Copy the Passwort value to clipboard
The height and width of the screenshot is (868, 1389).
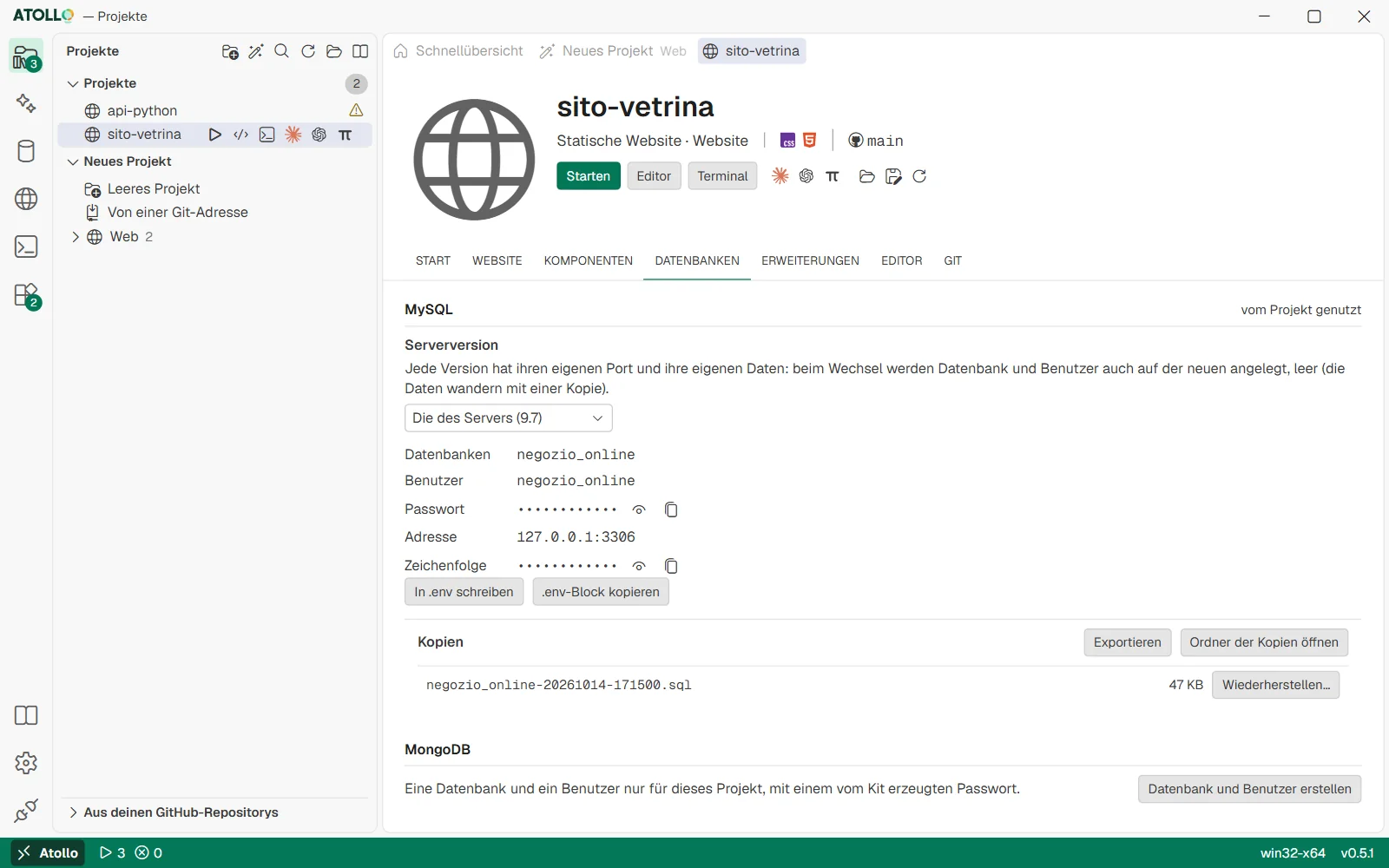671,510
